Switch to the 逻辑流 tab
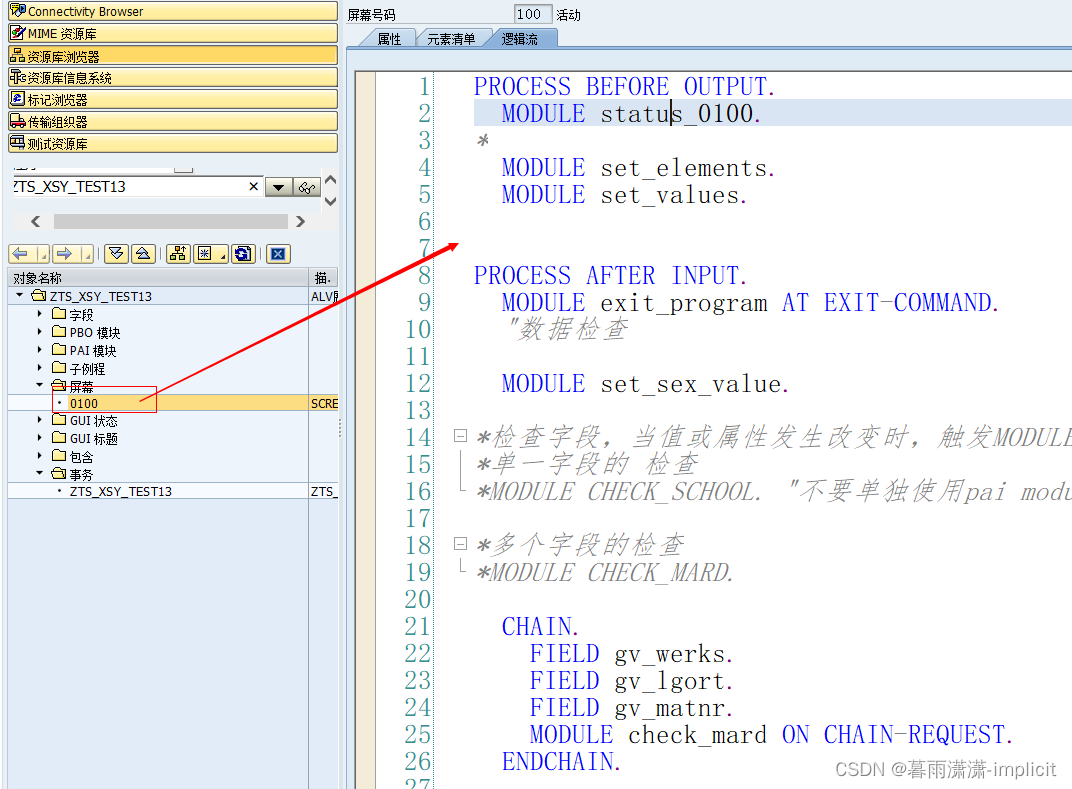The width and height of the screenshot is (1072, 789). click(520, 39)
